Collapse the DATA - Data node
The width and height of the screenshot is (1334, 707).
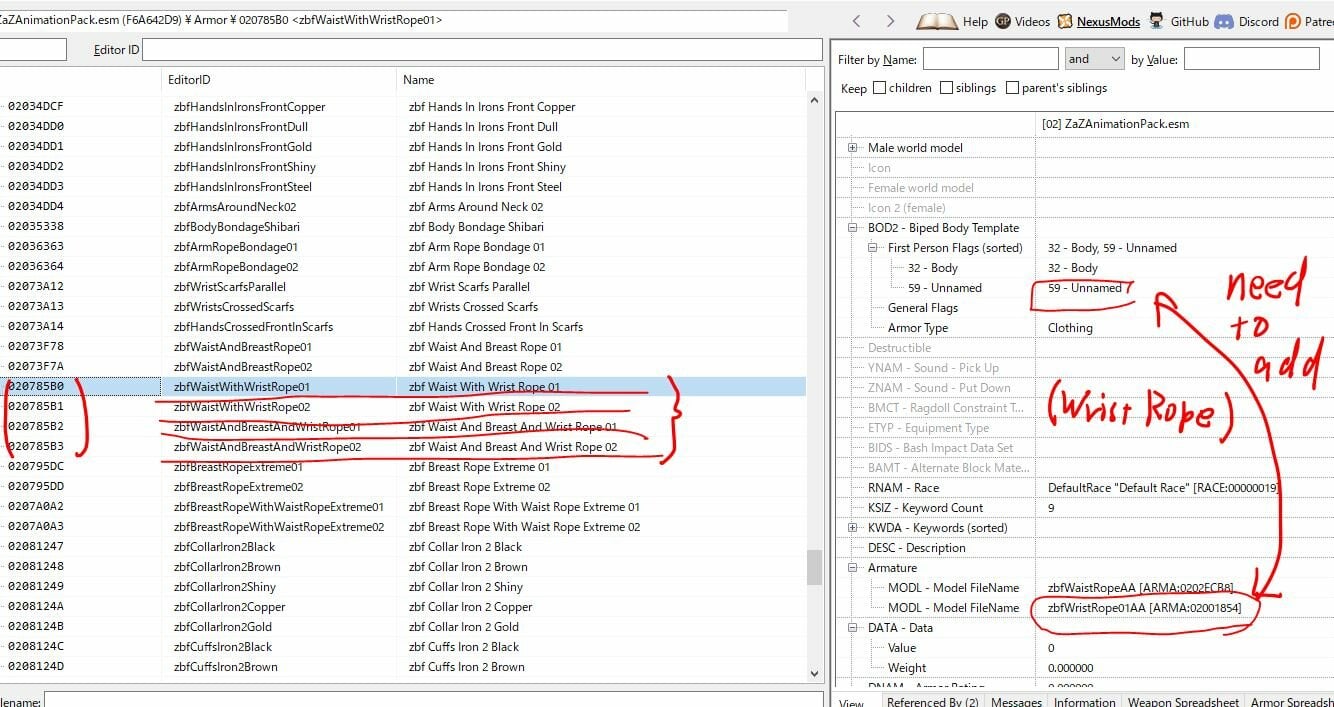tap(853, 628)
